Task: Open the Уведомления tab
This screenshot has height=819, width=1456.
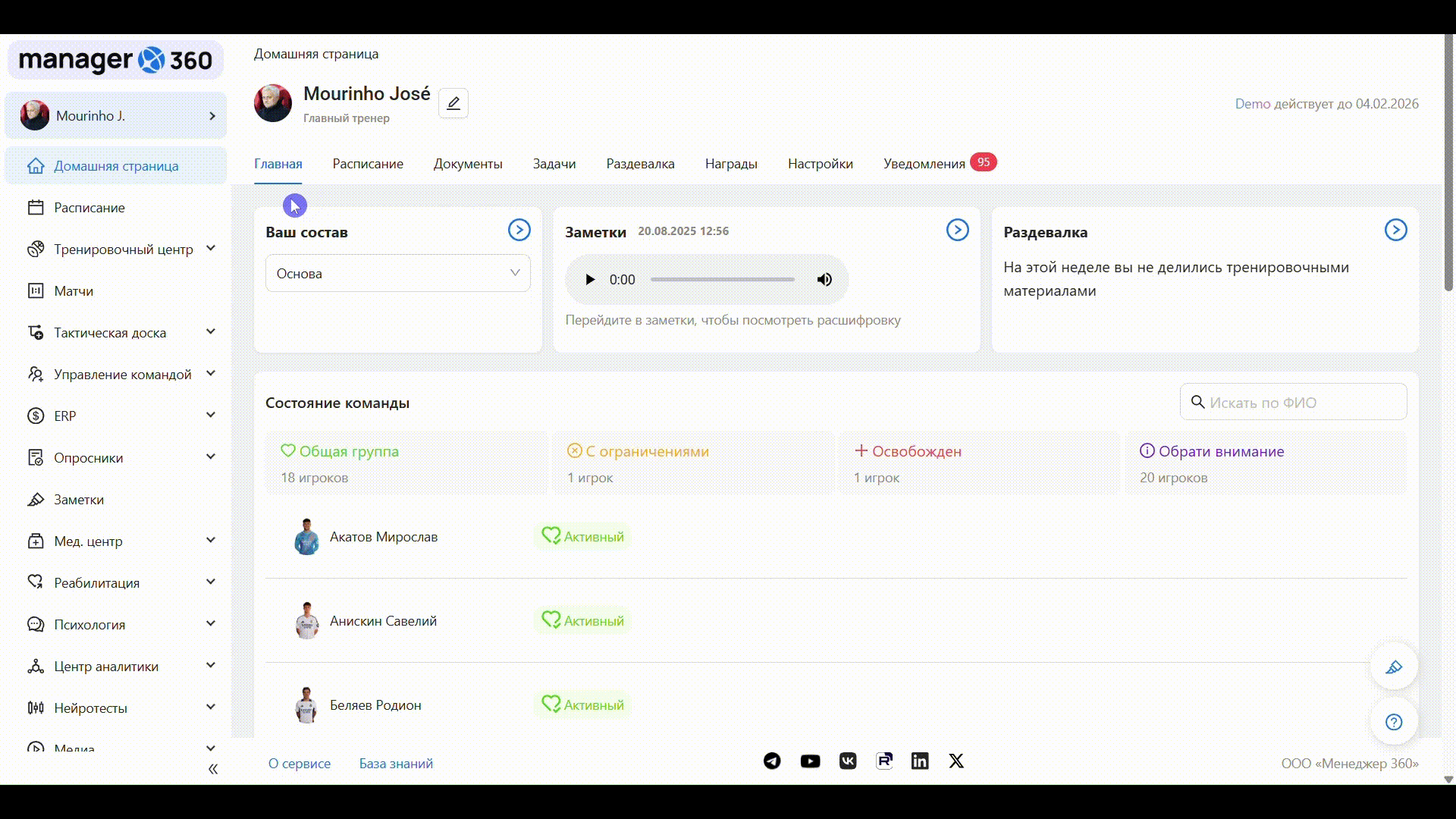Action: (x=924, y=164)
